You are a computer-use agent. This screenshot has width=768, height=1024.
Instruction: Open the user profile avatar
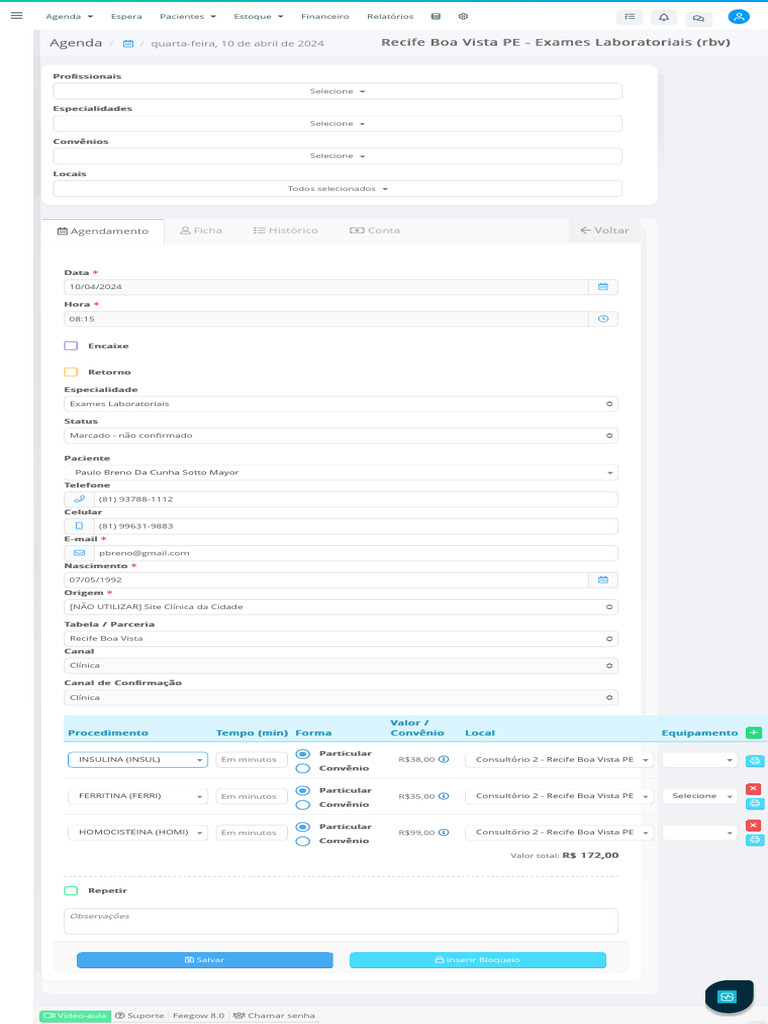click(738, 17)
